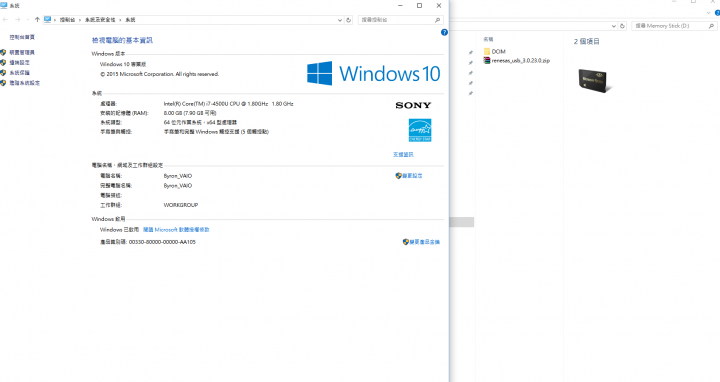Click the forward arrow in System window
This screenshot has width=720, height=382.
click(x=17, y=20)
